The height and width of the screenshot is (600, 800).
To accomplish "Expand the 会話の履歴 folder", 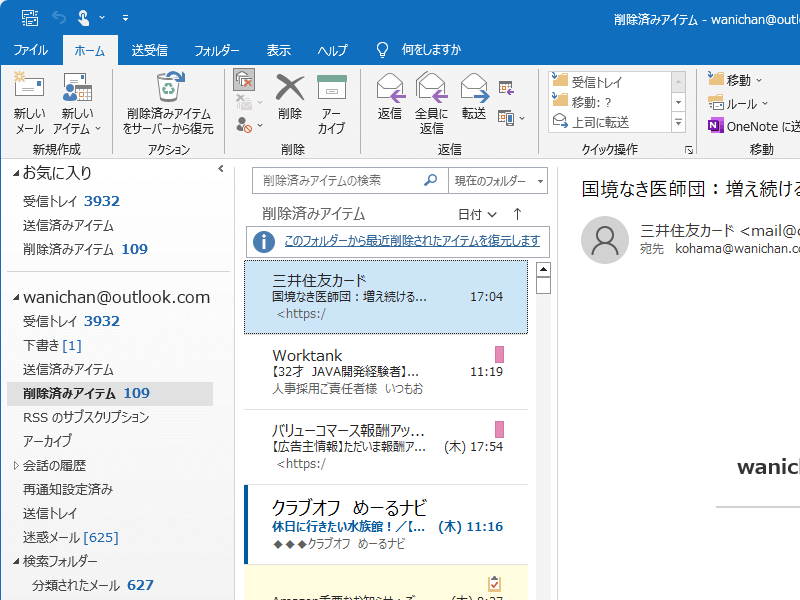I will (16, 465).
